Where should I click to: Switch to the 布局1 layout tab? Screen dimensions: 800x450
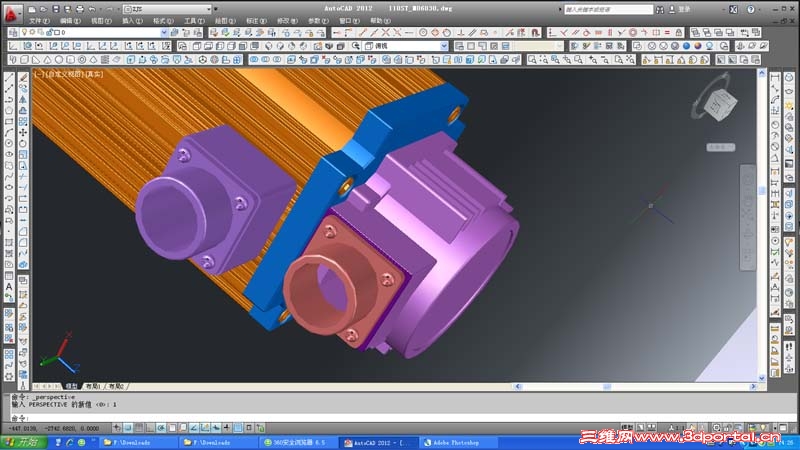(x=93, y=386)
